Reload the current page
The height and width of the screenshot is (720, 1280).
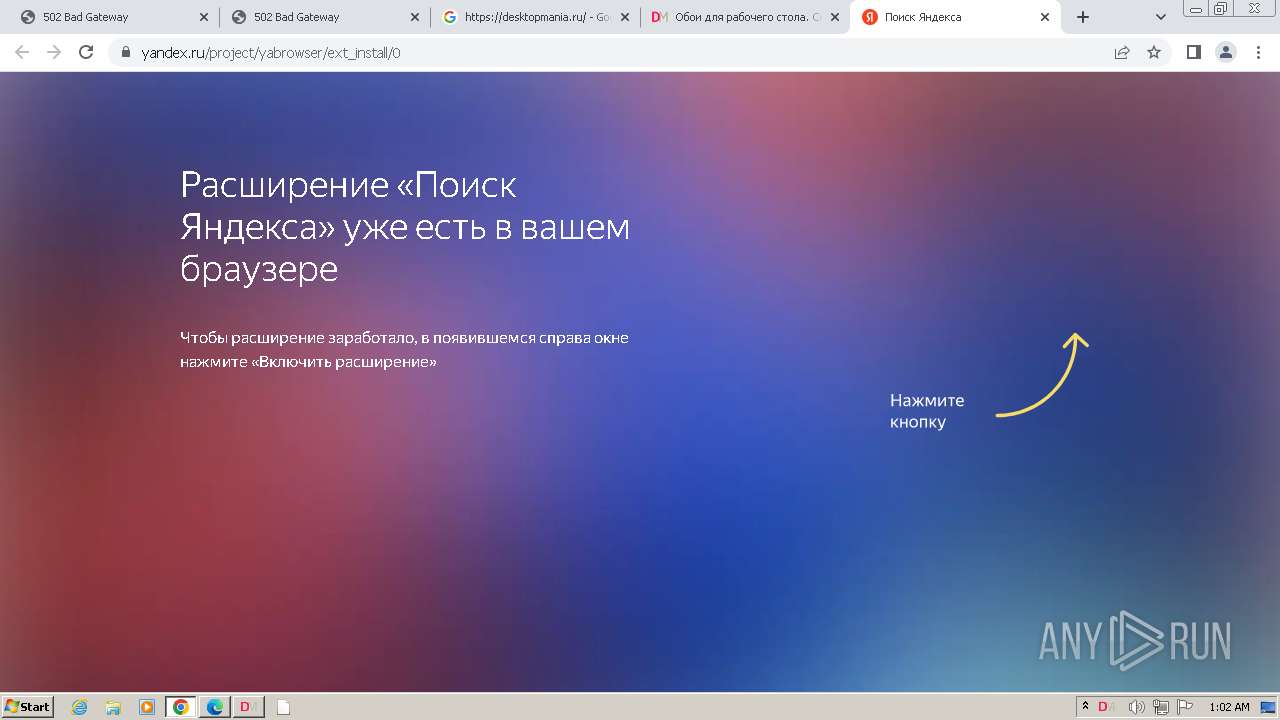[86, 52]
